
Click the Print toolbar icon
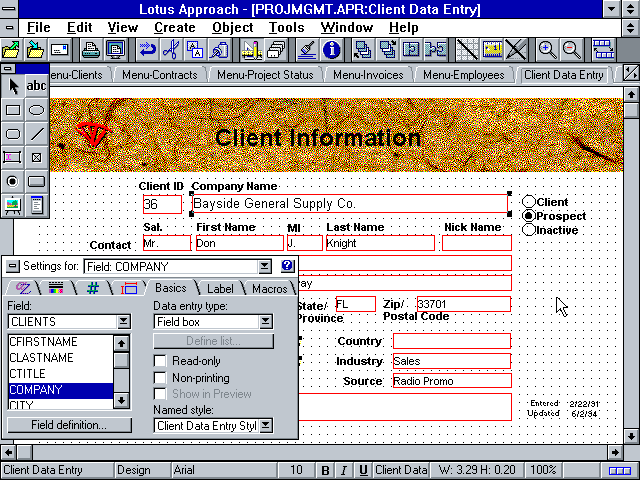(91, 50)
